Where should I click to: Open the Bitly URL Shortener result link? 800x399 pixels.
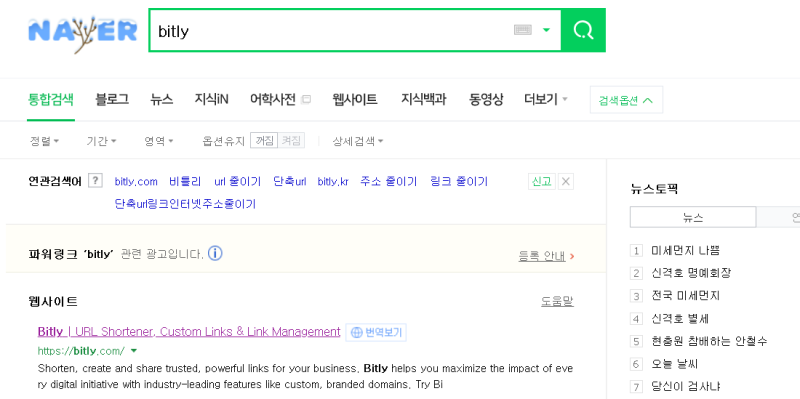(189, 332)
